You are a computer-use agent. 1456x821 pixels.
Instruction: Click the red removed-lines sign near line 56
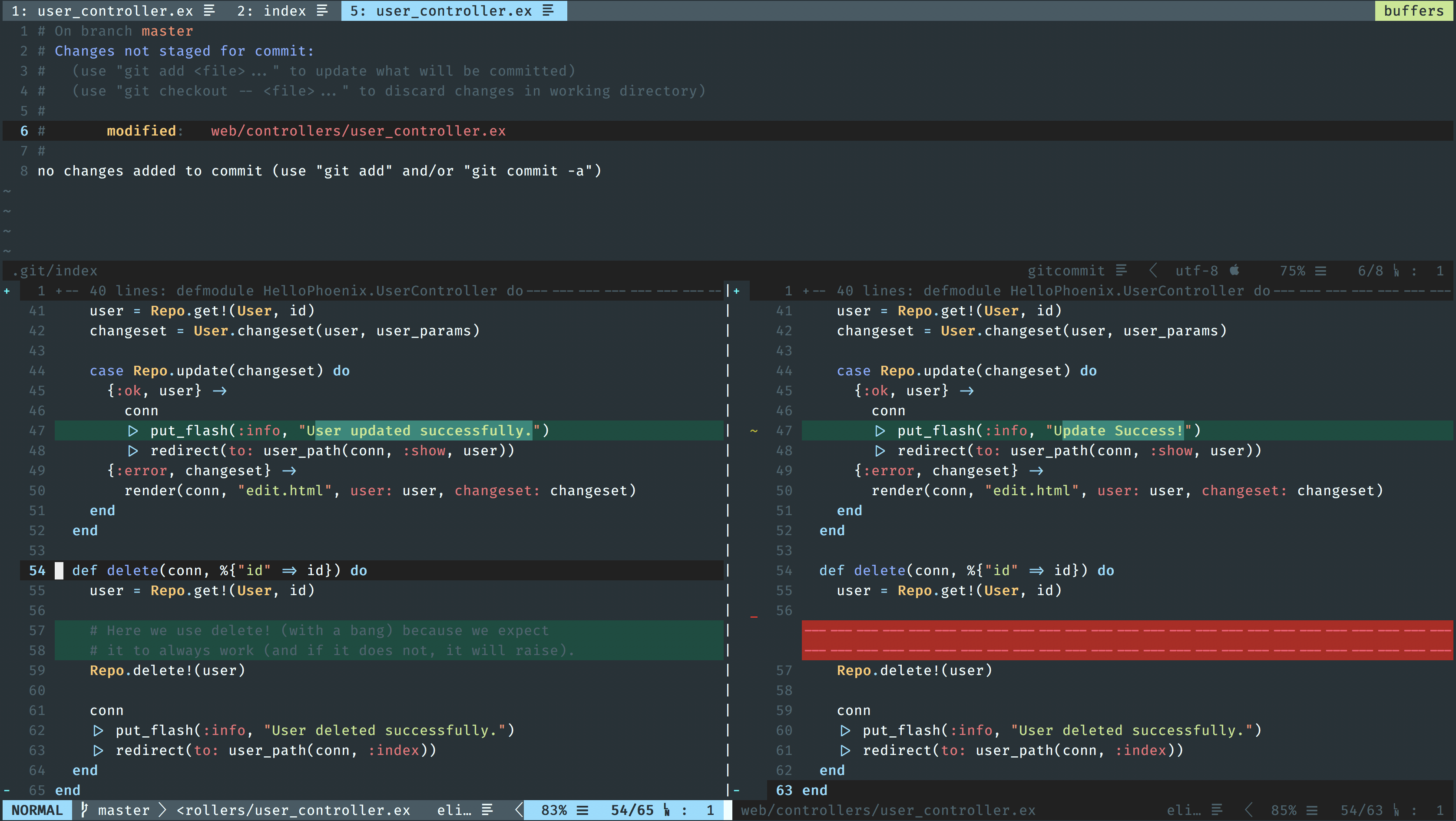[754, 617]
